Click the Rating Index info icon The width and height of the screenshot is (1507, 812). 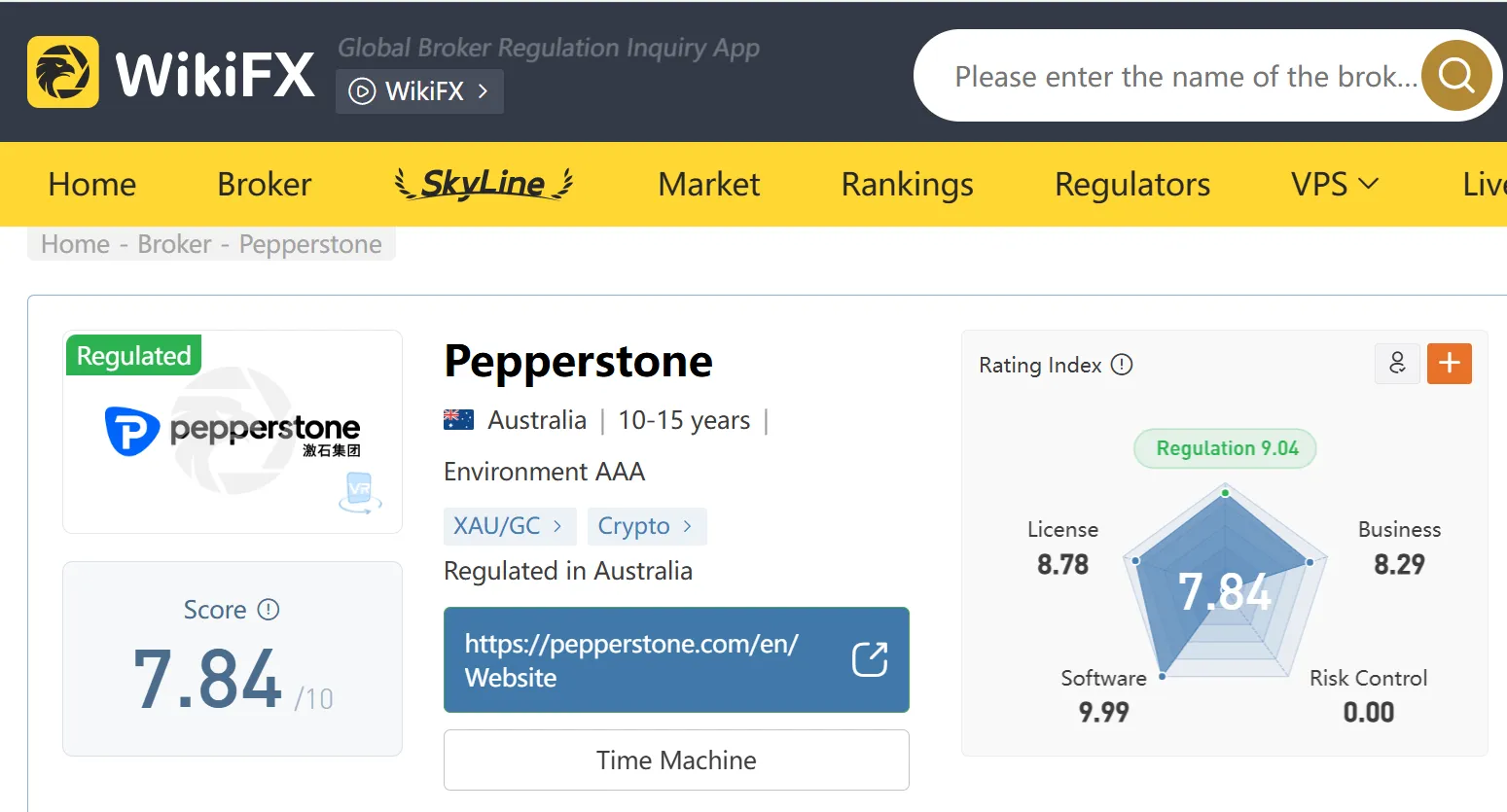pyautogui.click(x=1122, y=365)
